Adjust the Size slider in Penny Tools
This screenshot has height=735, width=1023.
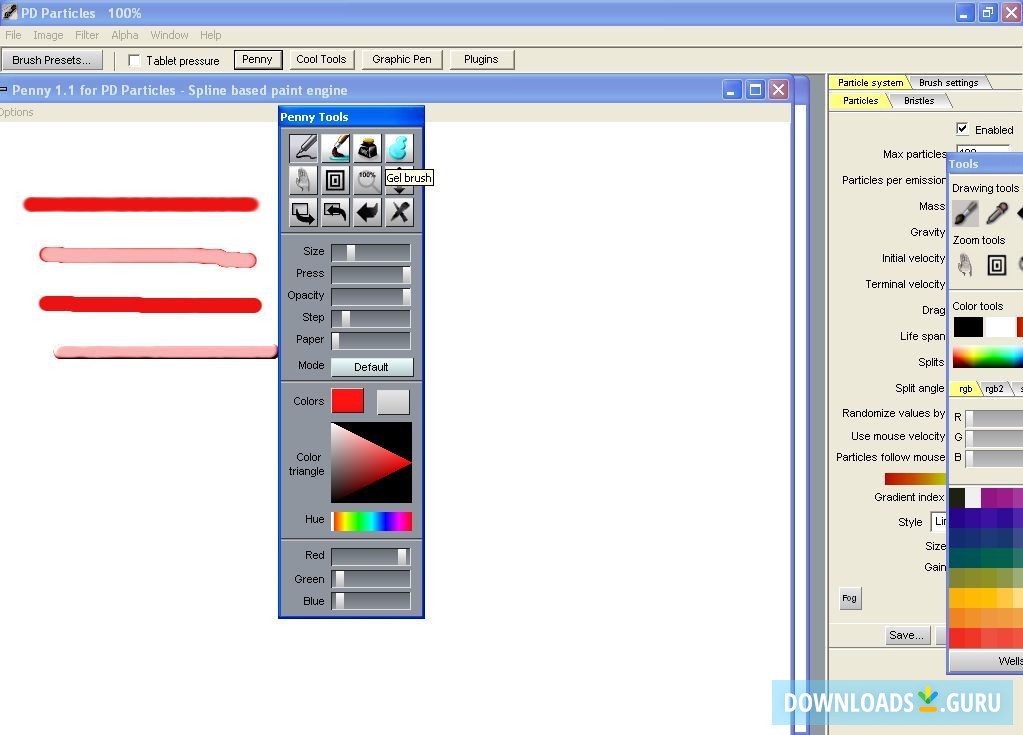click(371, 252)
